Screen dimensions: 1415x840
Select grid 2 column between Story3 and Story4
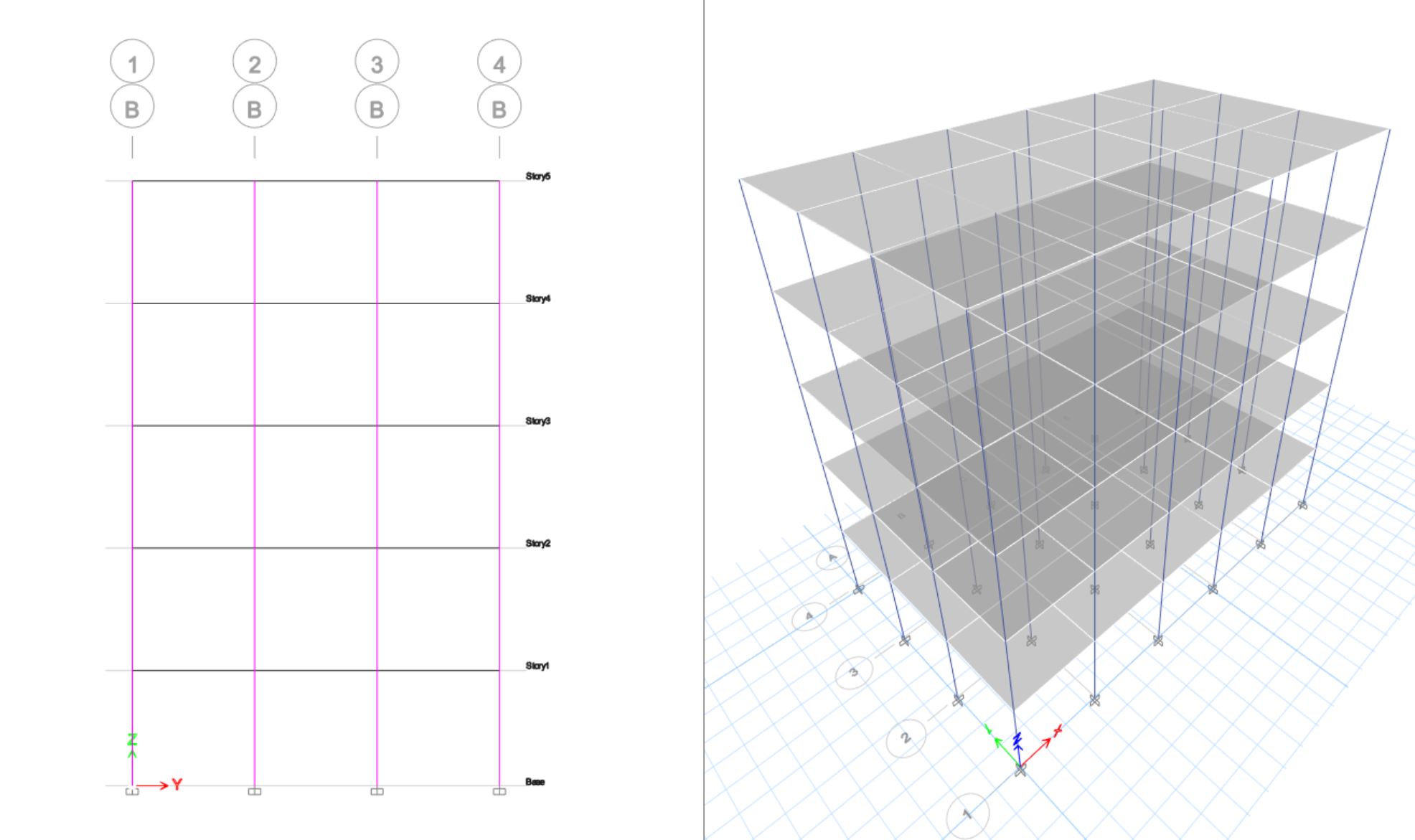(255, 364)
